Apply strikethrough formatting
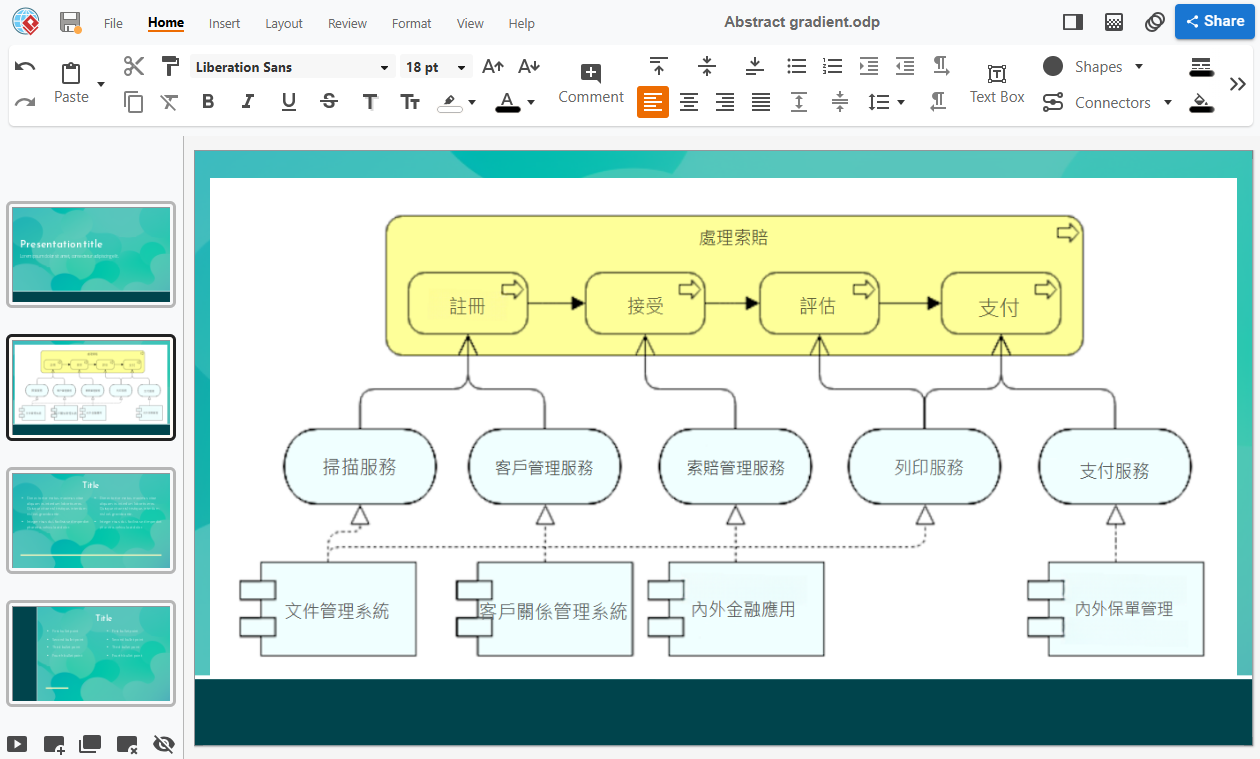Viewport: 1260px width, 759px height. tap(329, 101)
